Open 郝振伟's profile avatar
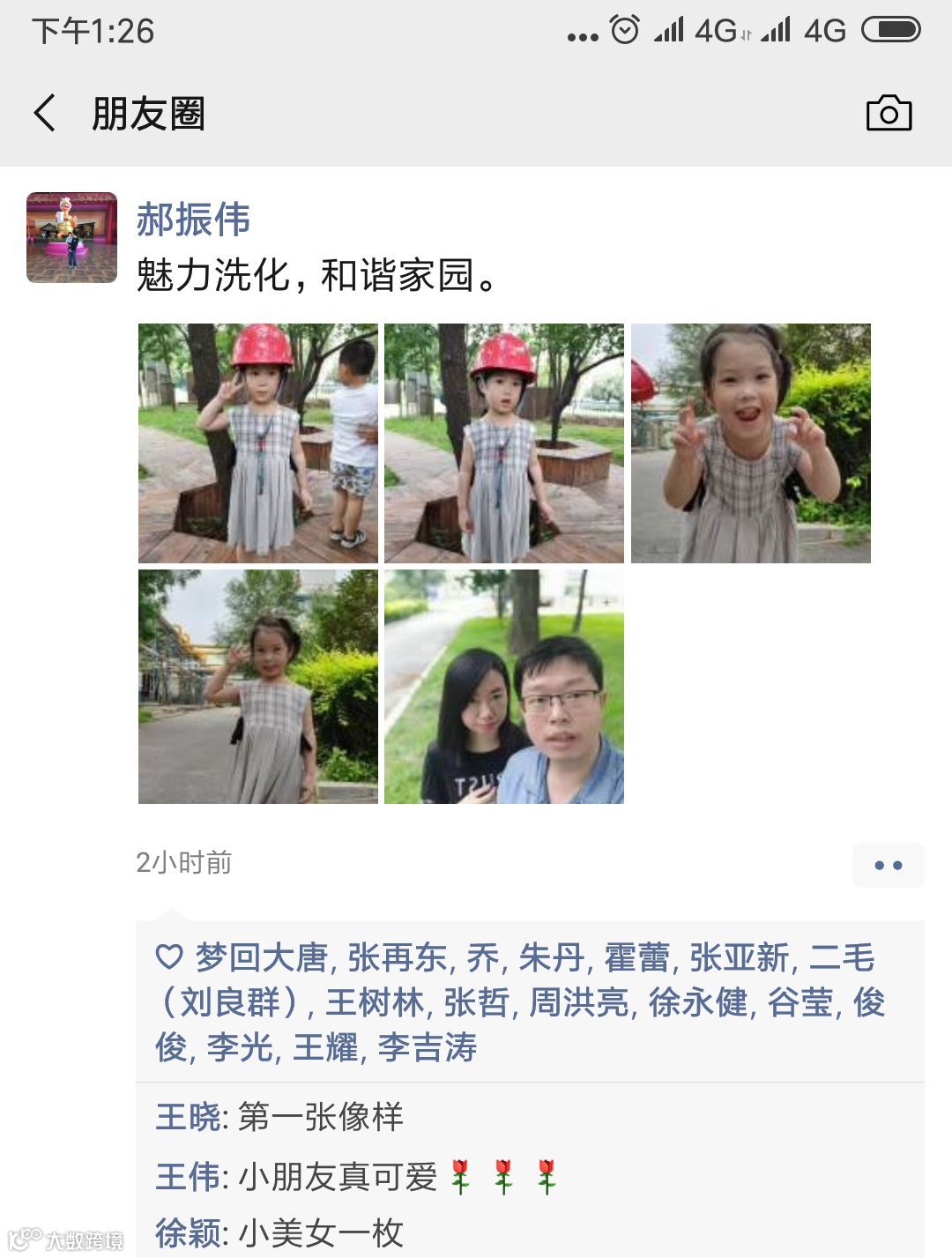This screenshot has width=952, height=1258. pos(71,237)
